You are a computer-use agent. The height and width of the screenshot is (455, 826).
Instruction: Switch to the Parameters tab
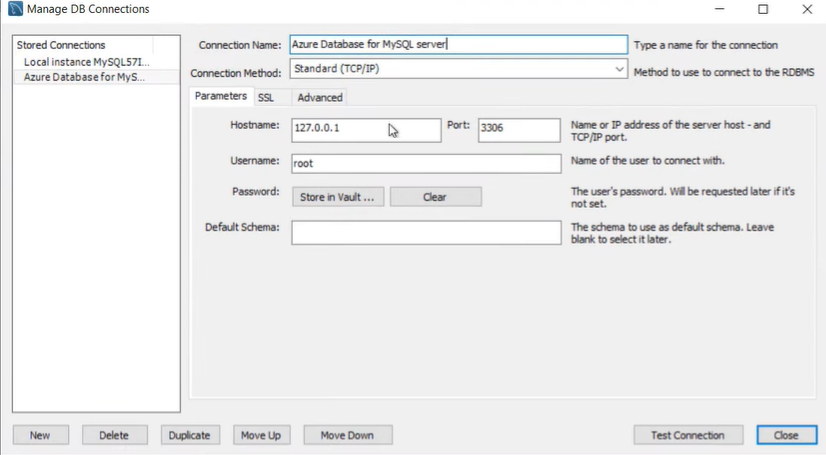(x=221, y=96)
